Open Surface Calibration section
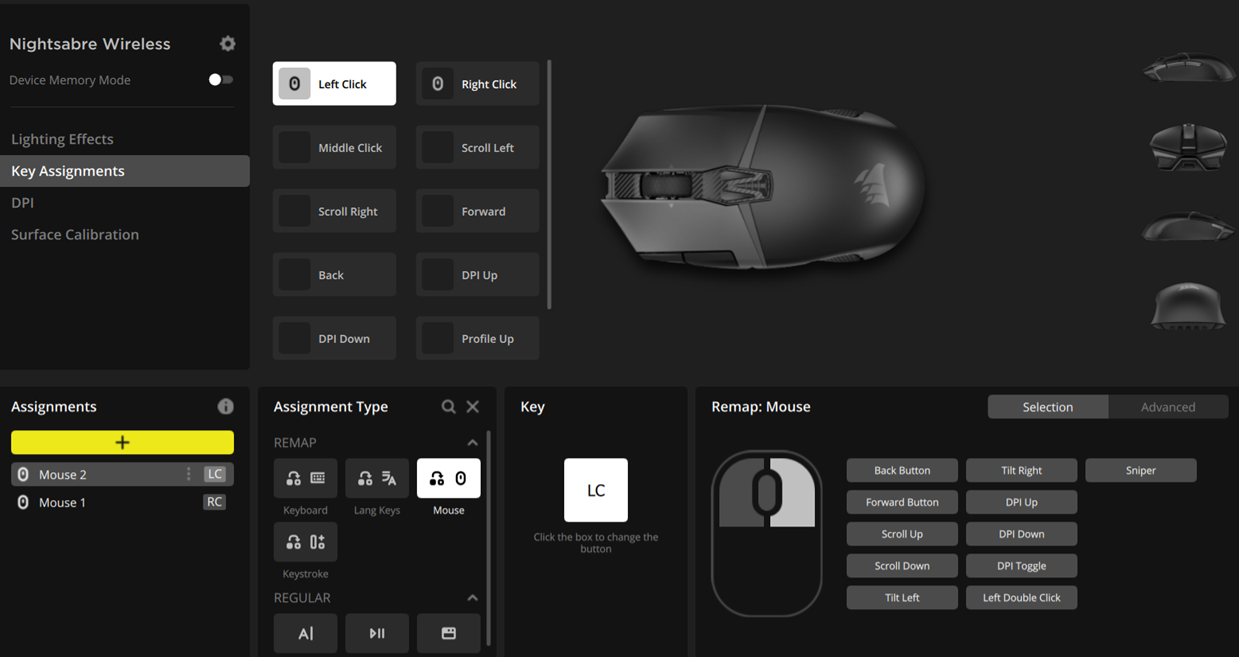 coord(75,234)
